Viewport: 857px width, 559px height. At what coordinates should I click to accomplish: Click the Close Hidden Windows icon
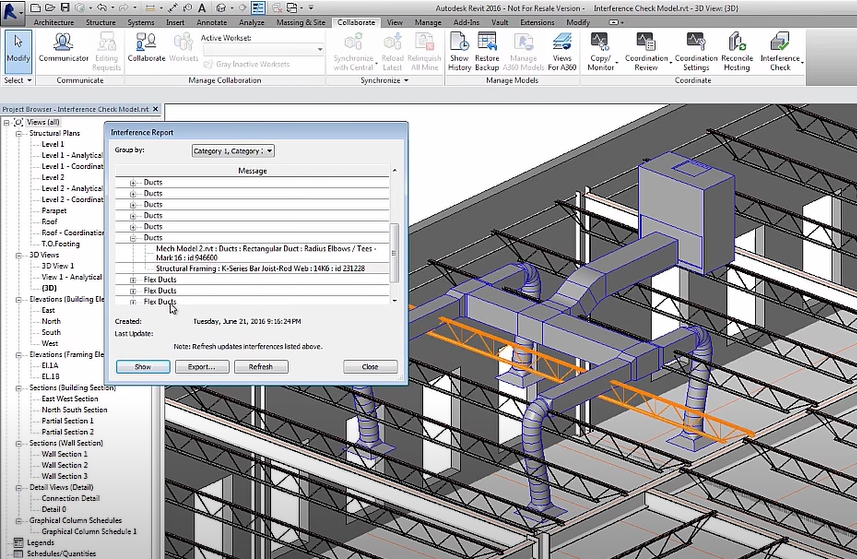tap(277, 8)
